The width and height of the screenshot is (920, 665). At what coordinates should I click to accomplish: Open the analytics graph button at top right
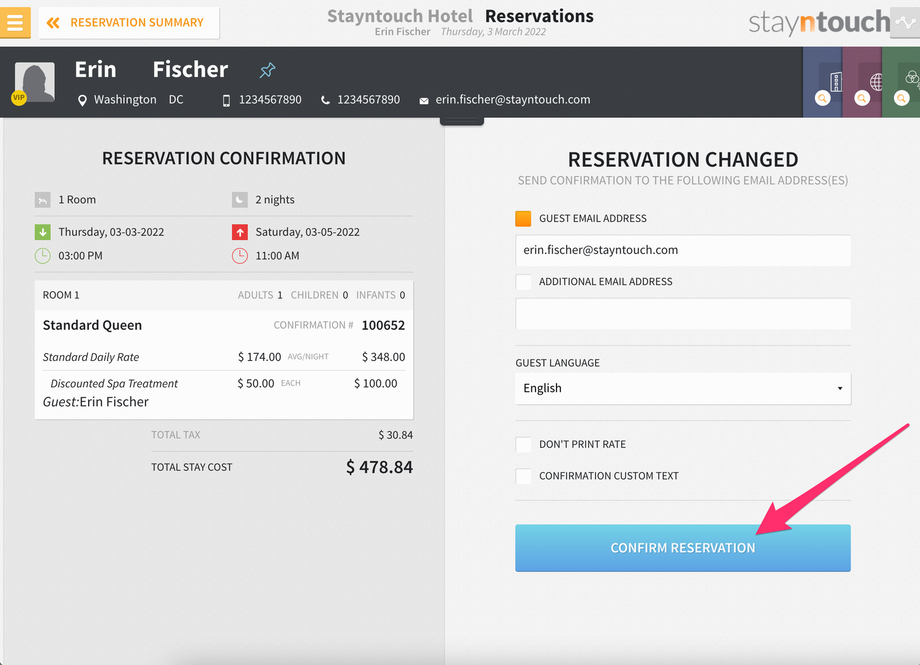(906, 23)
